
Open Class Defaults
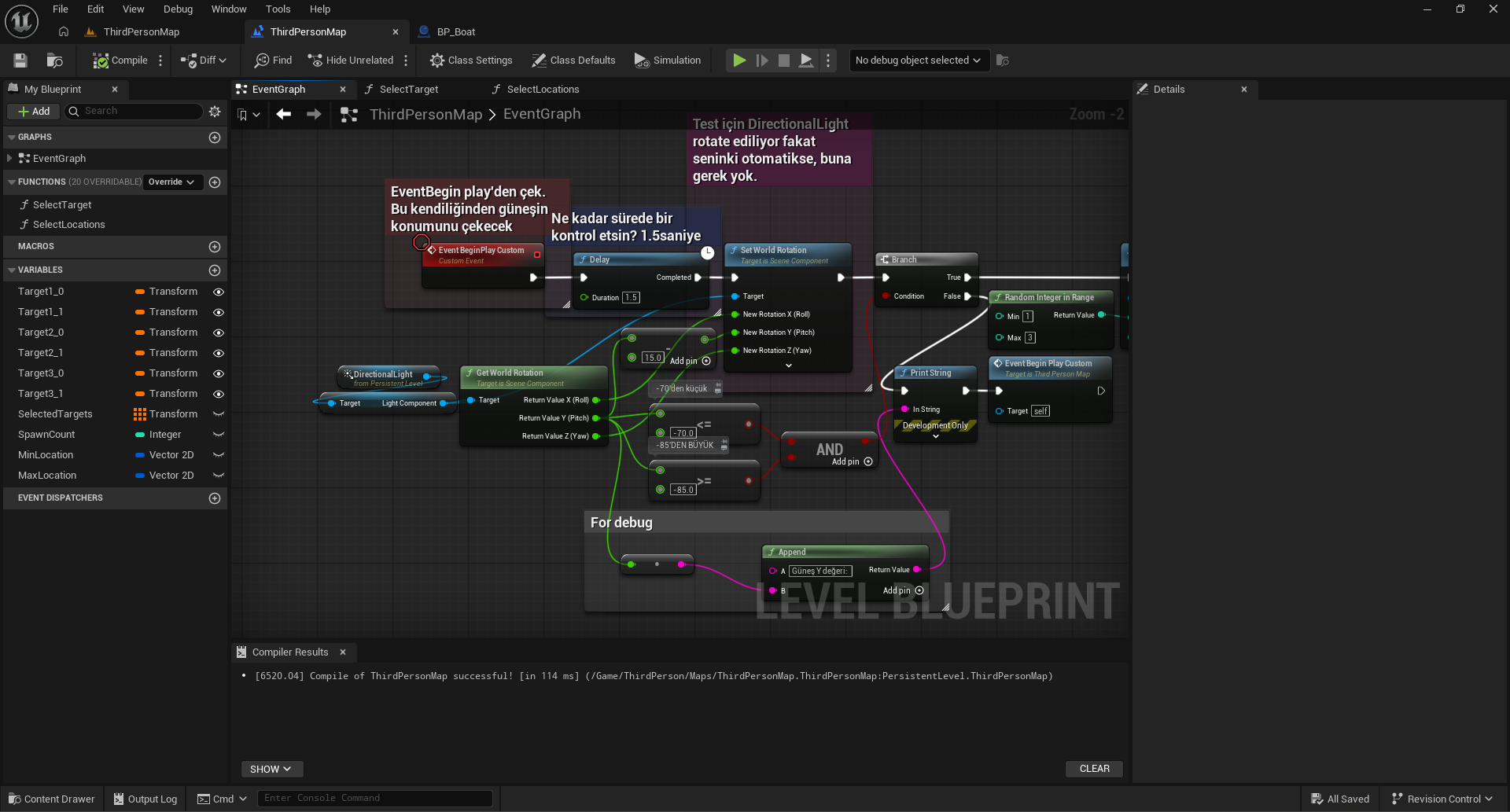pos(573,61)
